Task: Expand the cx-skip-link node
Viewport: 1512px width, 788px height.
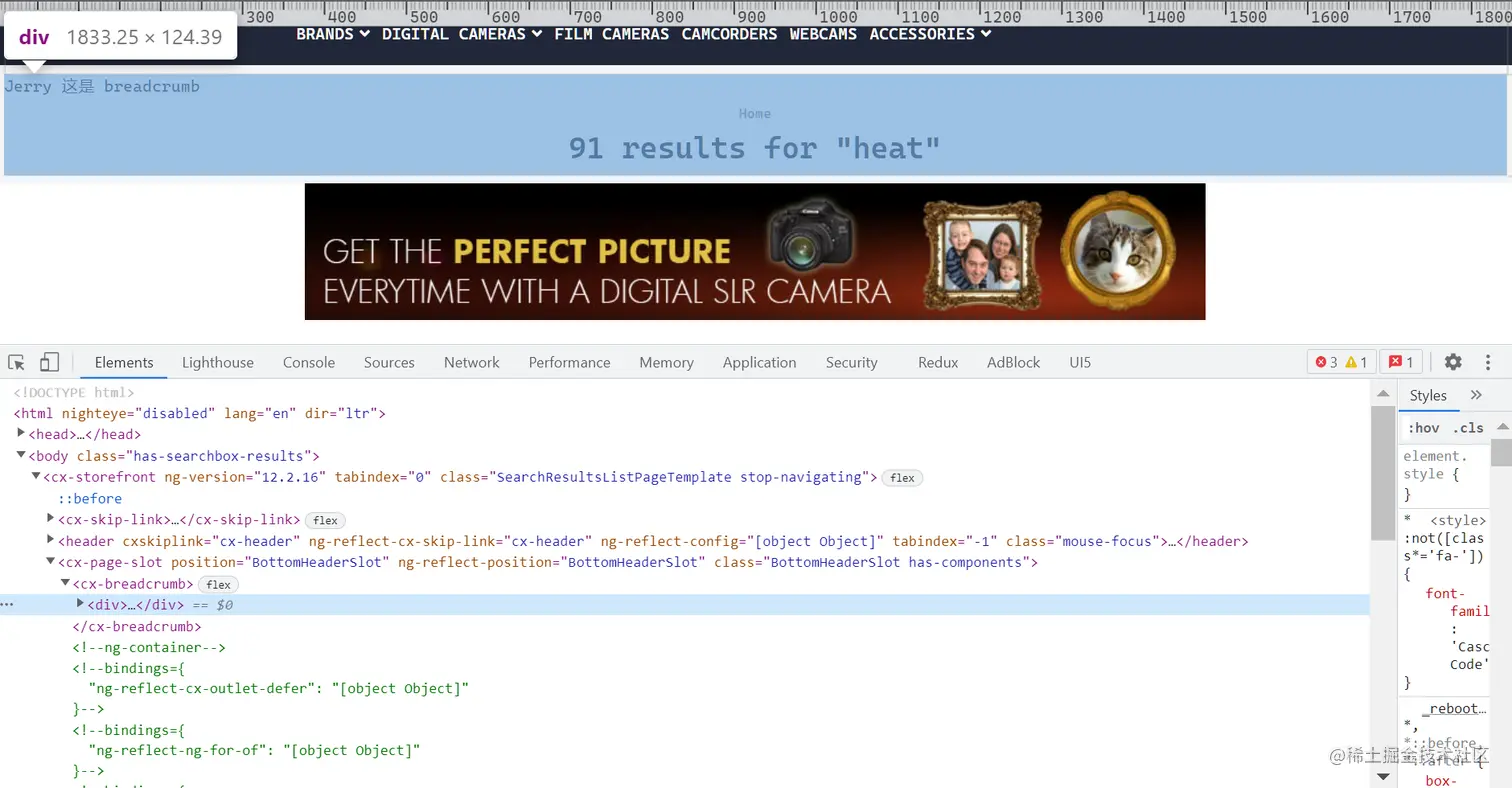Action: (51, 518)
